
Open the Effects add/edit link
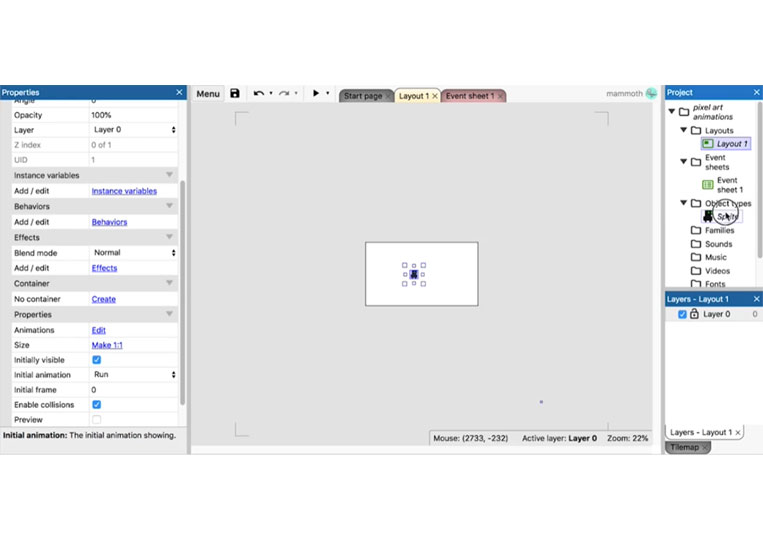pos(104,268)
